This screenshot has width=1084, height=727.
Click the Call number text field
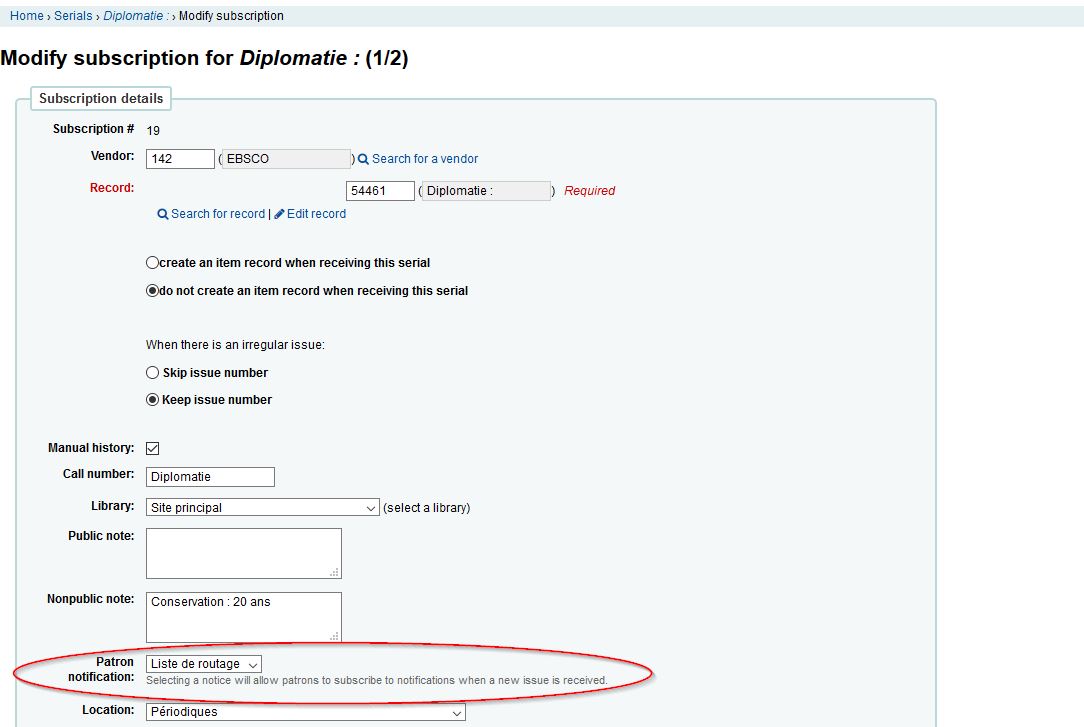coord(210,477)
